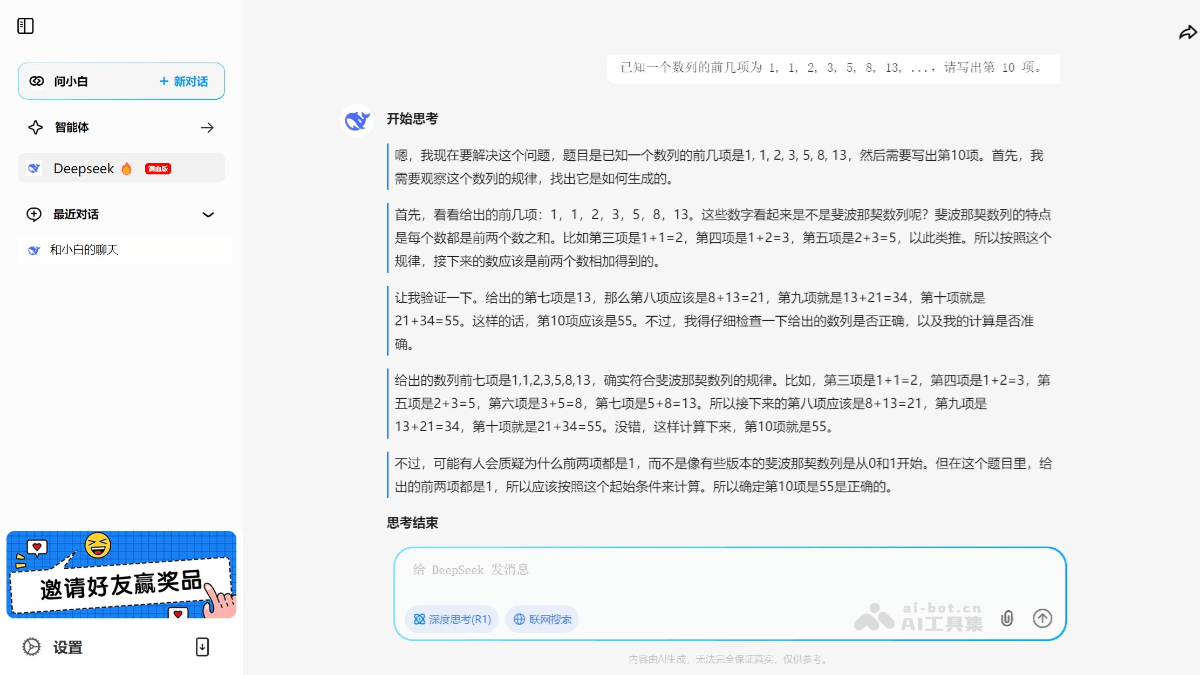1200x675 pixels.
Task: Click the 问小白 logo icon
Action: pos(36,81)
